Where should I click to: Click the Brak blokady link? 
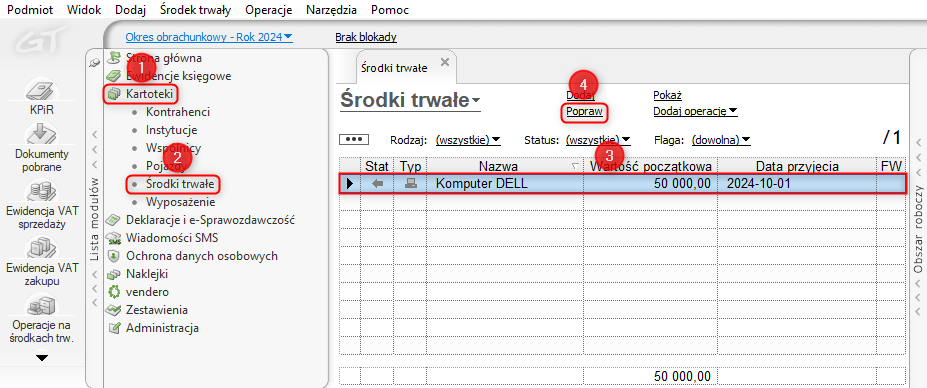click(366, 37)
